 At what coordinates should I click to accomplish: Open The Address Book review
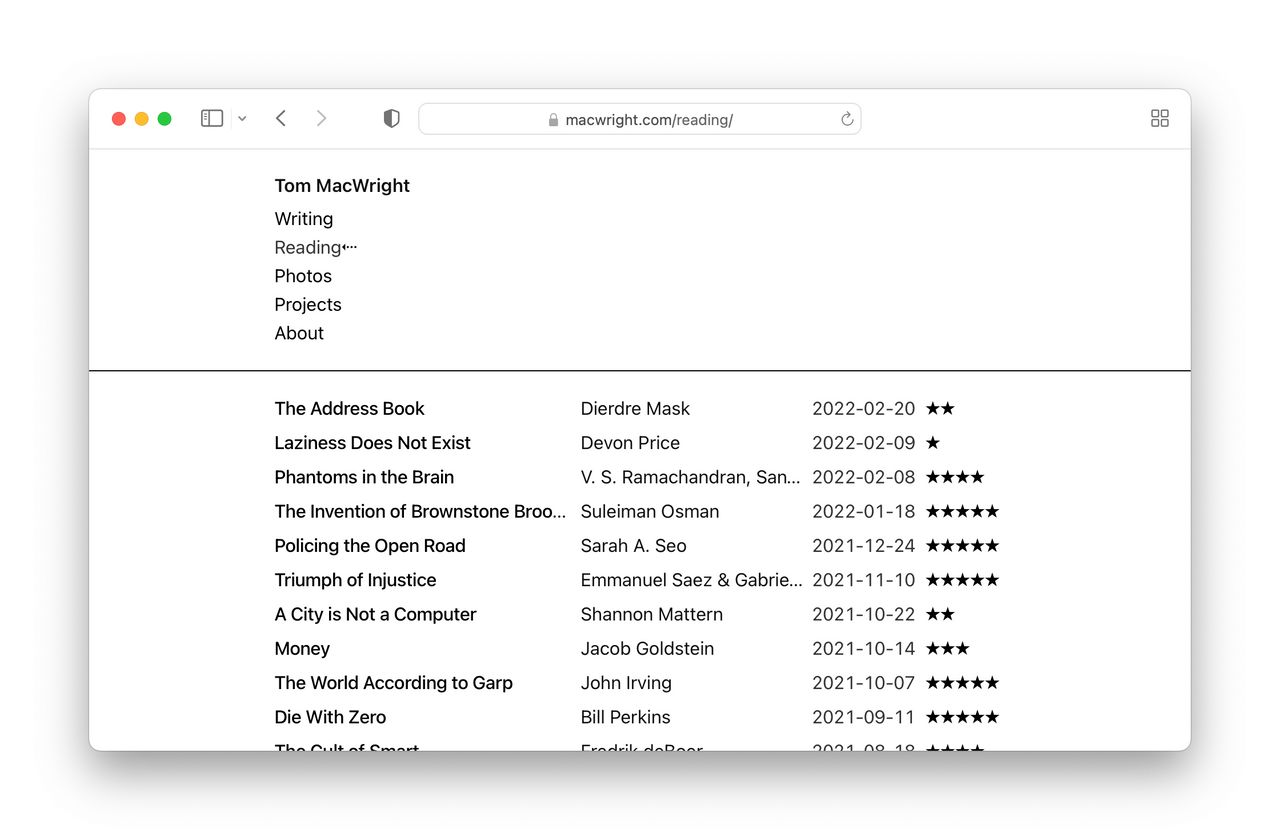(x=349, y=409)
